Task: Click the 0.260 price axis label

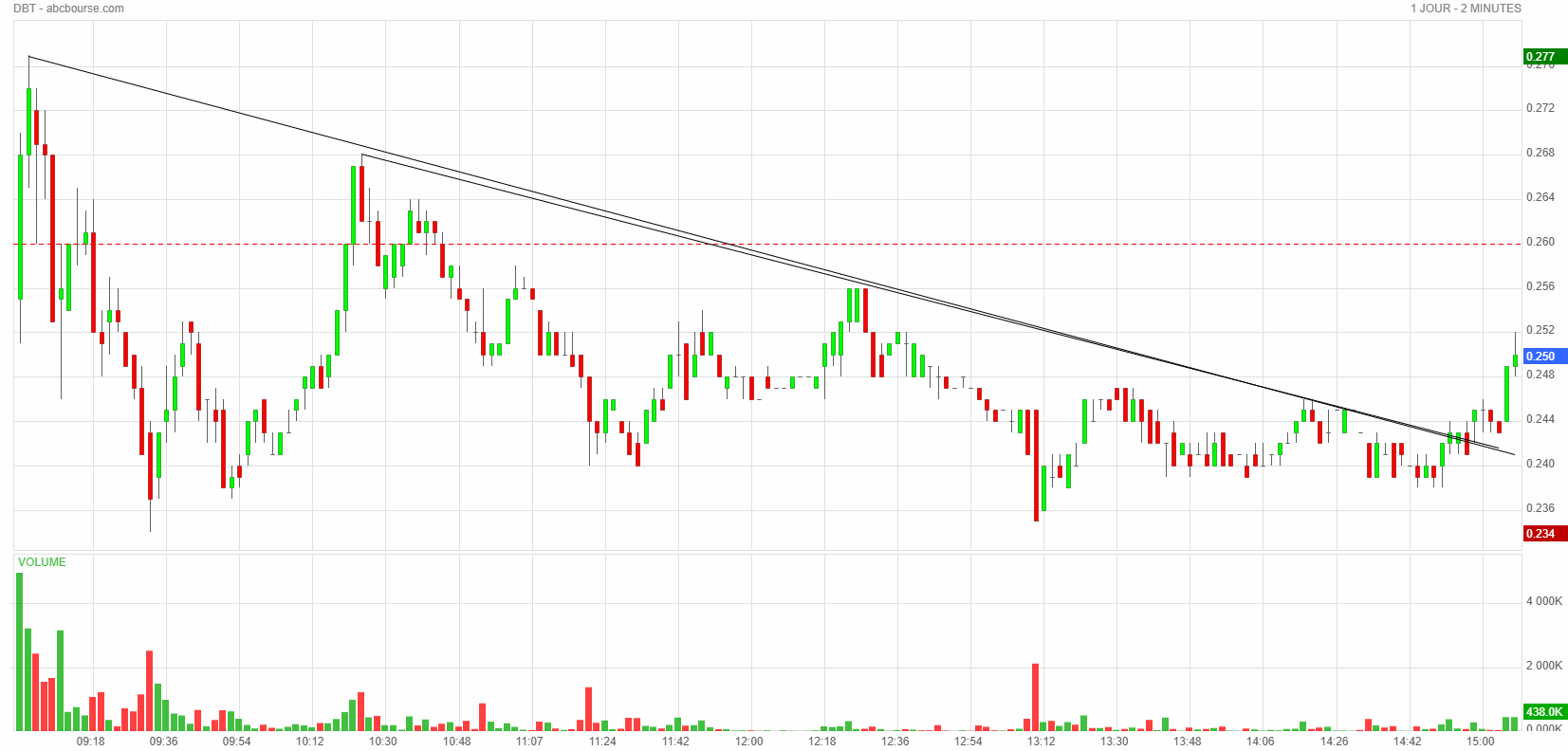Action: click(x=1540, y=242)
